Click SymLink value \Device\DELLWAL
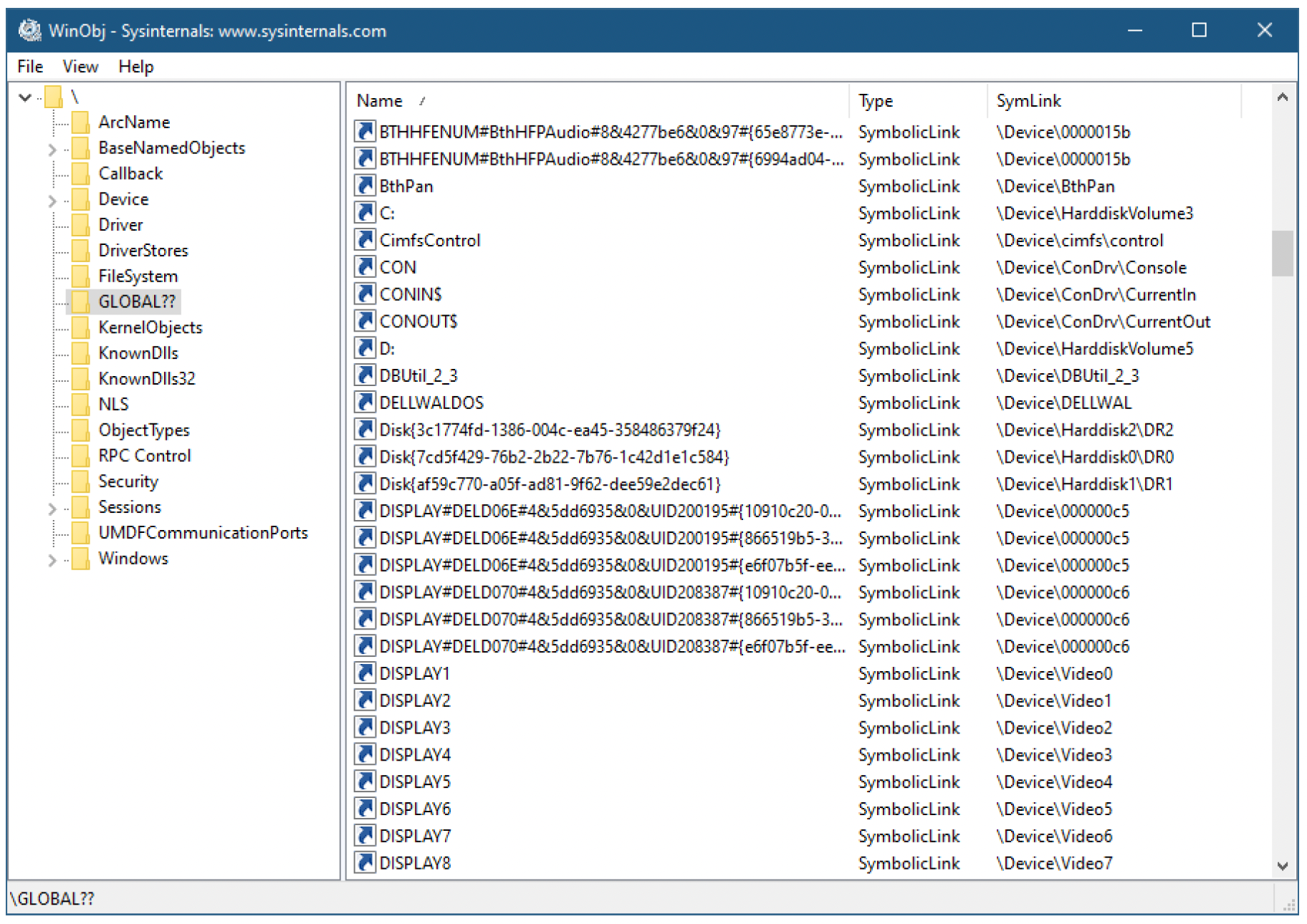The width and height of the screenshot is (1307, 924). click(x=1064, y=403)
